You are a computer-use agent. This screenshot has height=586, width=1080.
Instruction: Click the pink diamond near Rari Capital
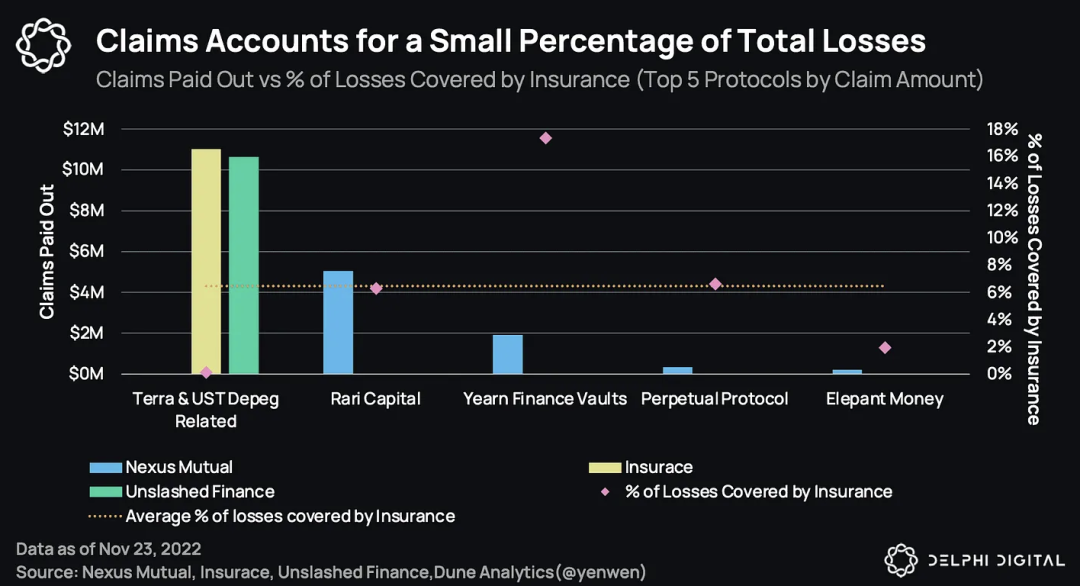coord(376,288)
